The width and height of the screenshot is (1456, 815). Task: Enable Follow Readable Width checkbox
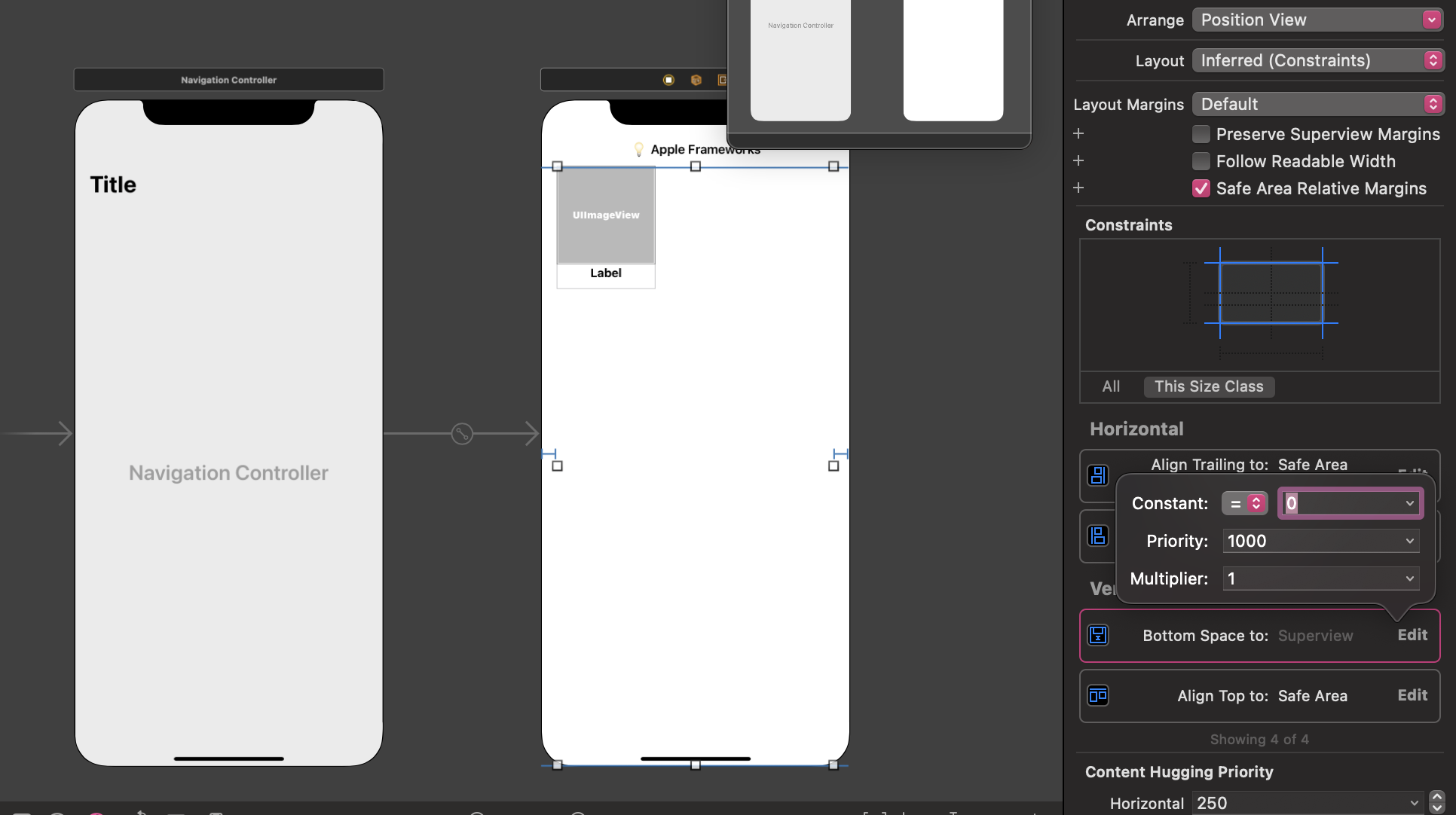point(1201,161)
